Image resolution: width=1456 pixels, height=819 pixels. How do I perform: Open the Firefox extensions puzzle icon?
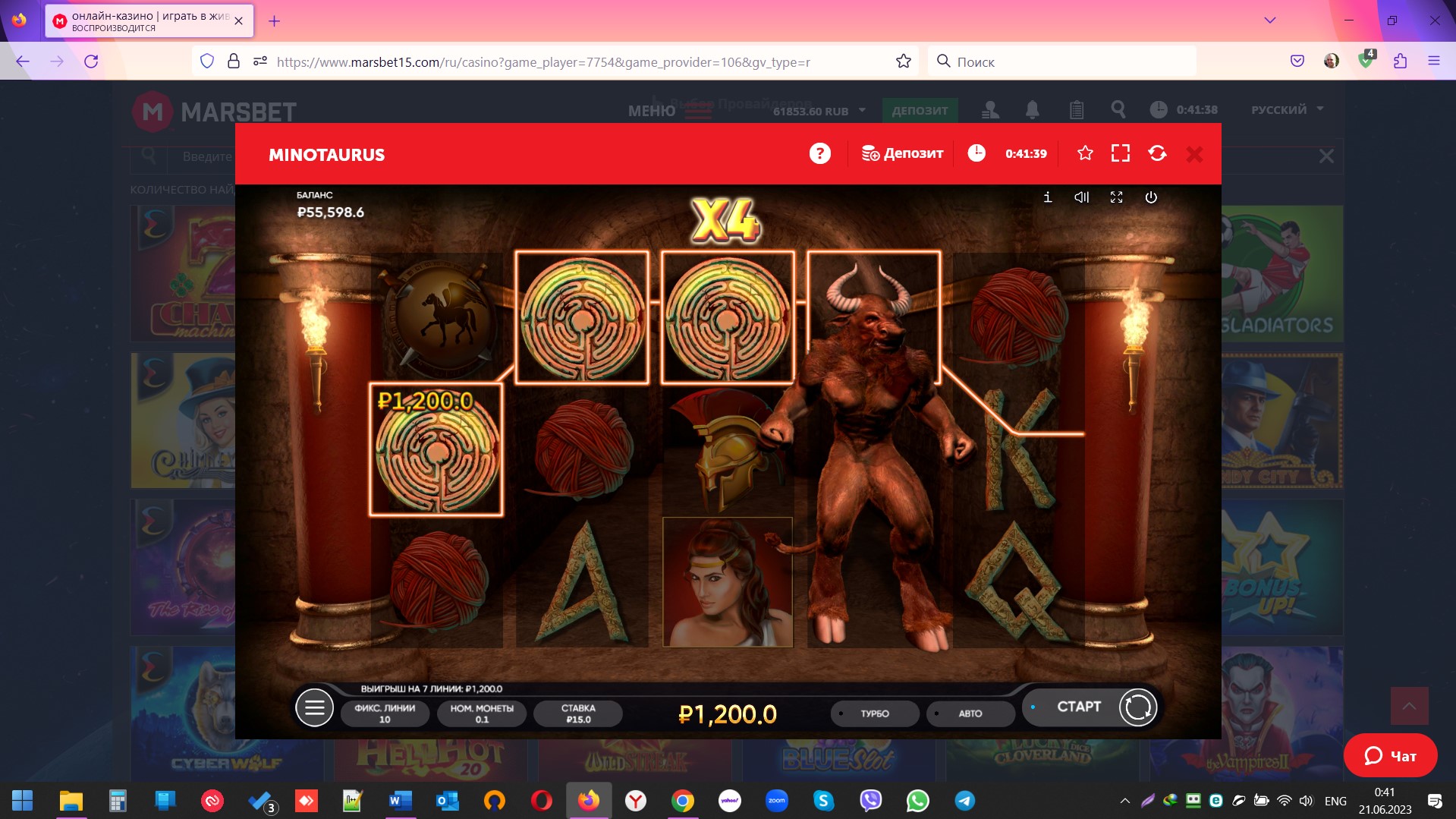[1400, 61]
